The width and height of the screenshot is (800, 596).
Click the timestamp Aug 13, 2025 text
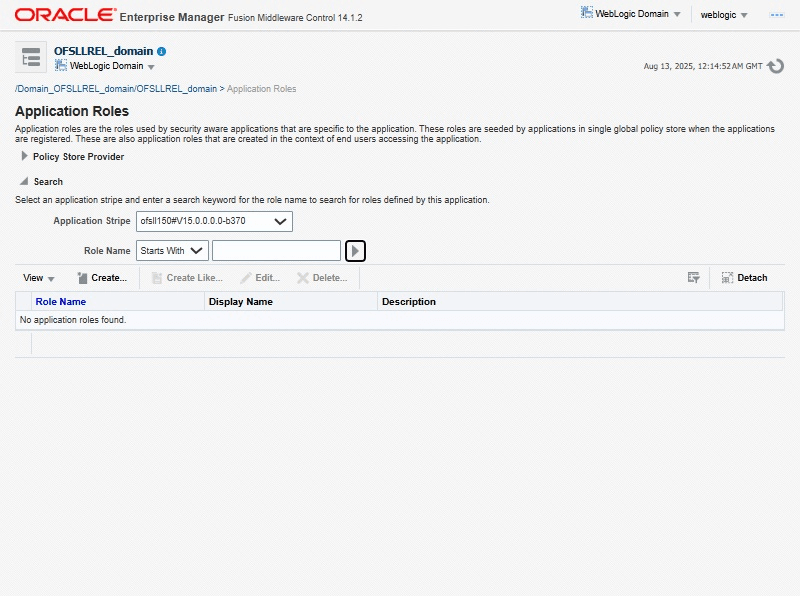(703, 66)
